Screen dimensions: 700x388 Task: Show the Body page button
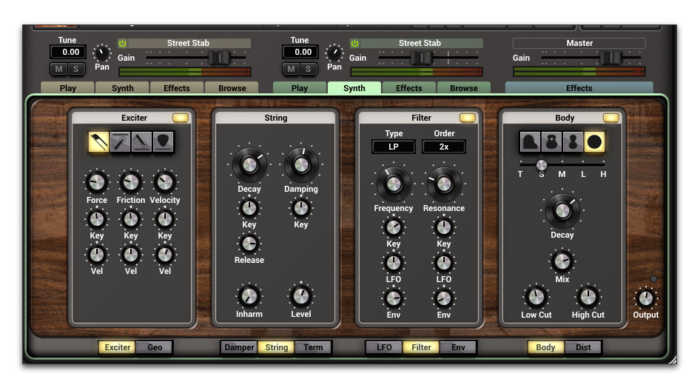point(546,347)
